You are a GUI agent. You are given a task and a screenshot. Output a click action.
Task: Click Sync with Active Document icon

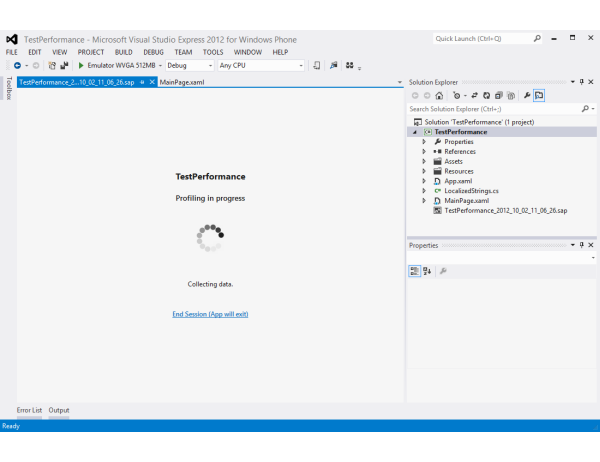[x=474, y=96]
